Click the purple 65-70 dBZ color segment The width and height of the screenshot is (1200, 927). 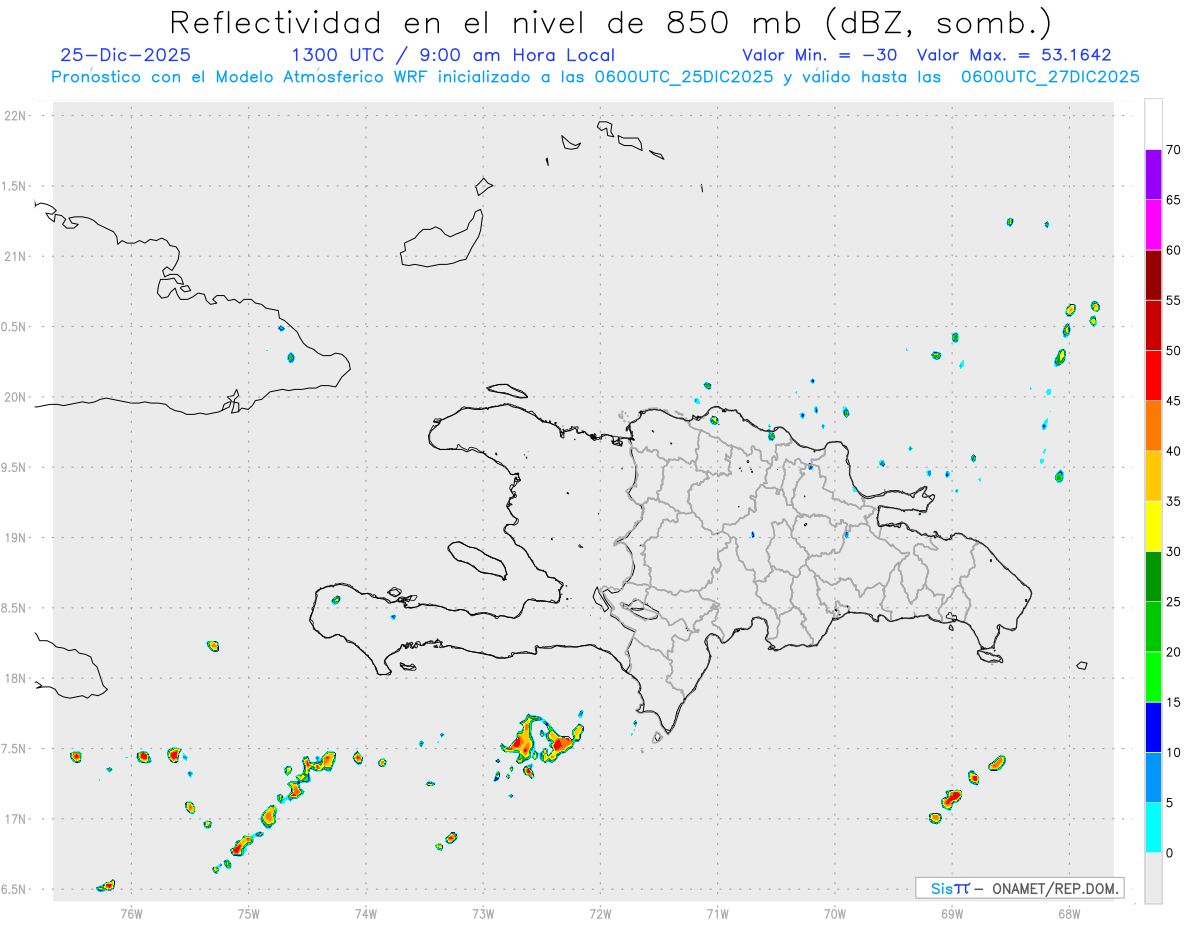[1153, 175]
